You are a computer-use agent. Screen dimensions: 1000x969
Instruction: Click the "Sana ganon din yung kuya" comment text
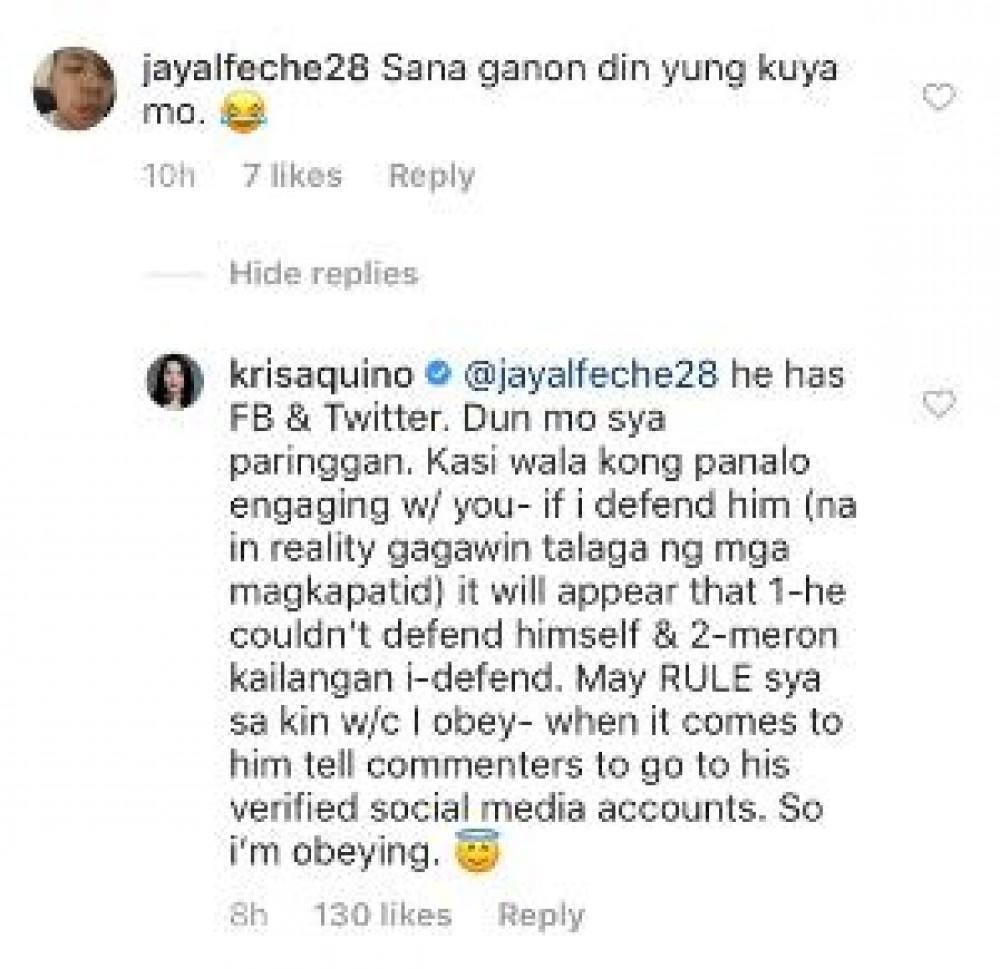pos(609,70)
